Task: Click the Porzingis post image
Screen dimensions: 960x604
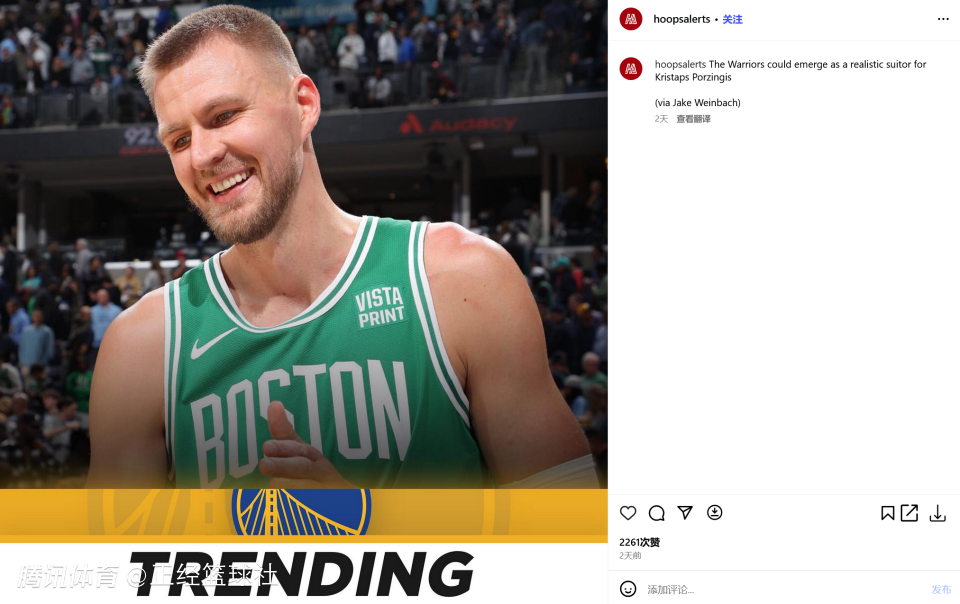Action: pos(304,302)
